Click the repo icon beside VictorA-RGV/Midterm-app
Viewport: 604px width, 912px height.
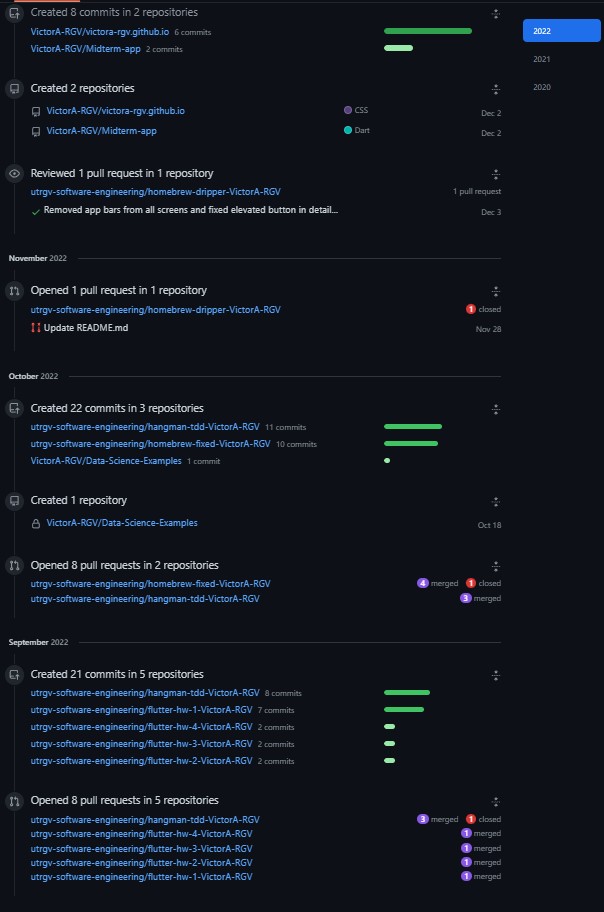(x=36, y=131)
